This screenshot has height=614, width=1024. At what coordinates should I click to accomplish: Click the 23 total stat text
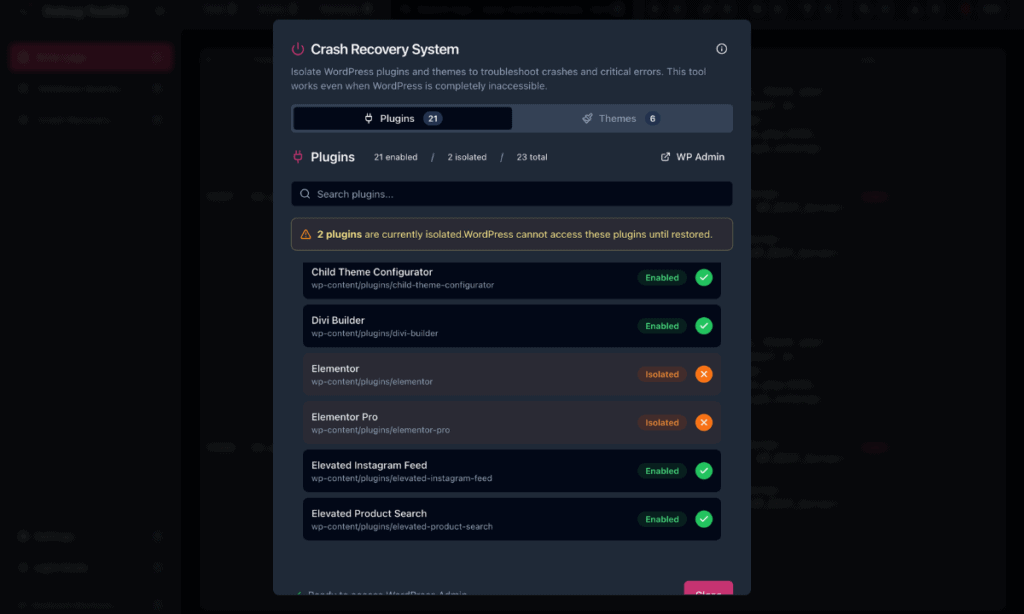coord(532,157)
